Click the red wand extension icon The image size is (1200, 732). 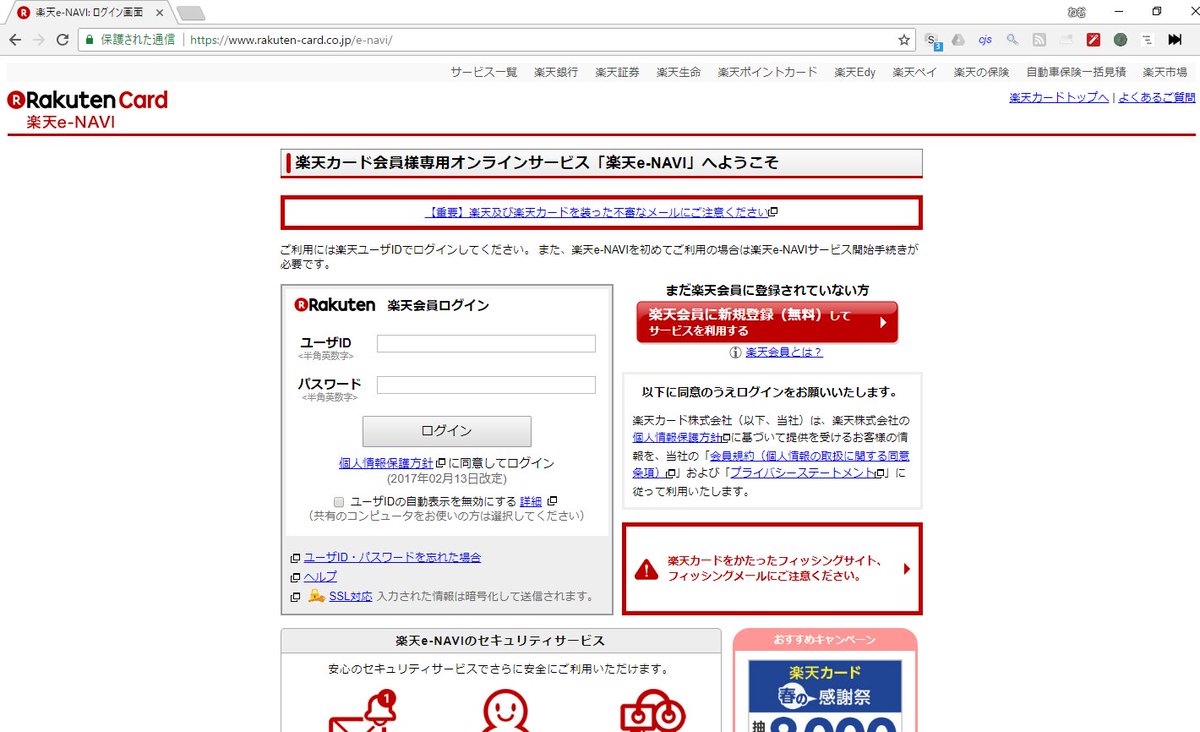[1093, 40]
